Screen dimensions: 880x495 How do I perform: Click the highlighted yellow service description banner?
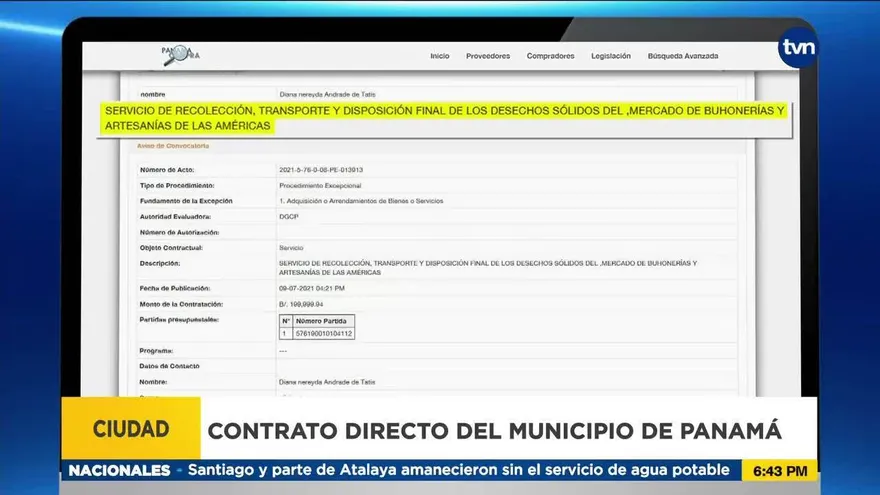point(444,118)
